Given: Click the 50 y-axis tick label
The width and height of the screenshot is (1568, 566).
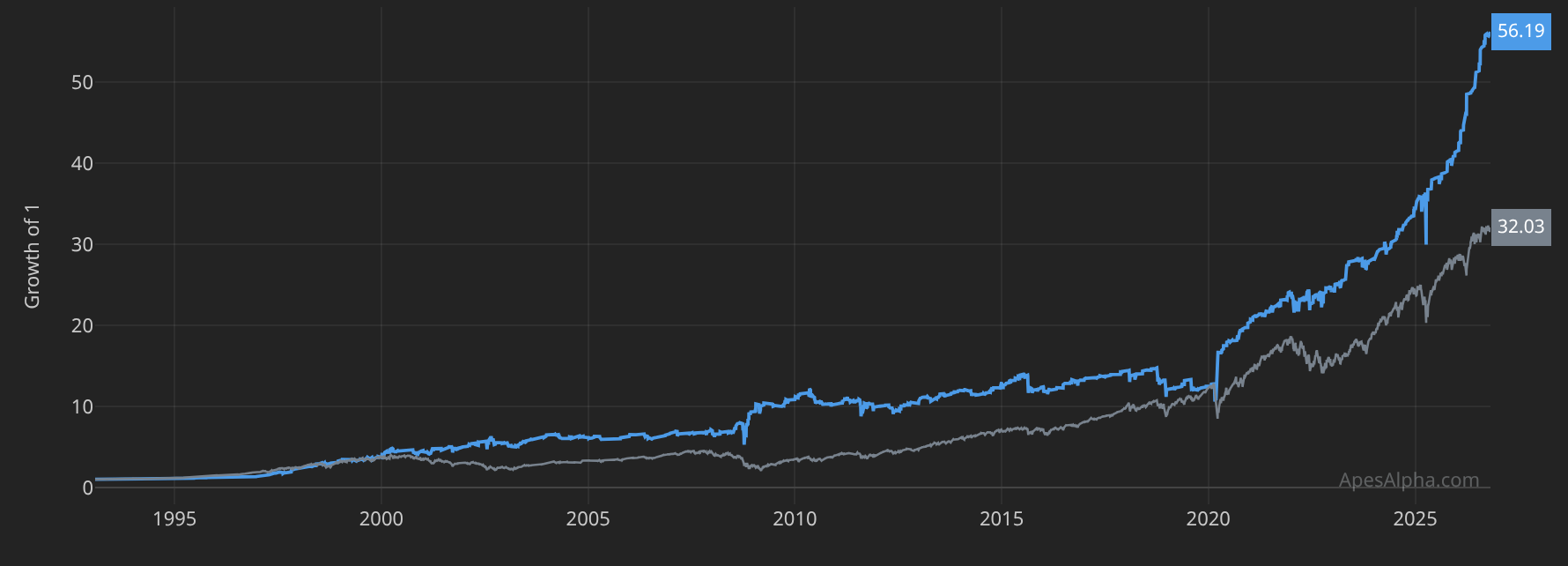Looking at the screenshot, I should tap(82, 83).
